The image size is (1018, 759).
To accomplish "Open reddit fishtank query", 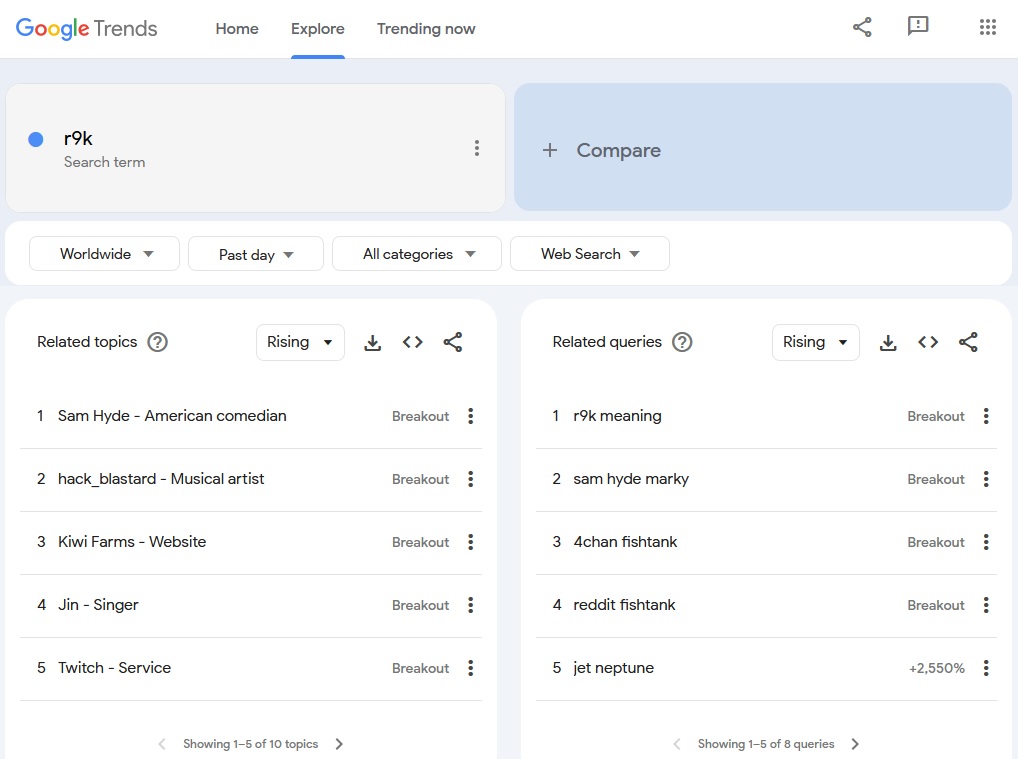I will click(624, 604).
